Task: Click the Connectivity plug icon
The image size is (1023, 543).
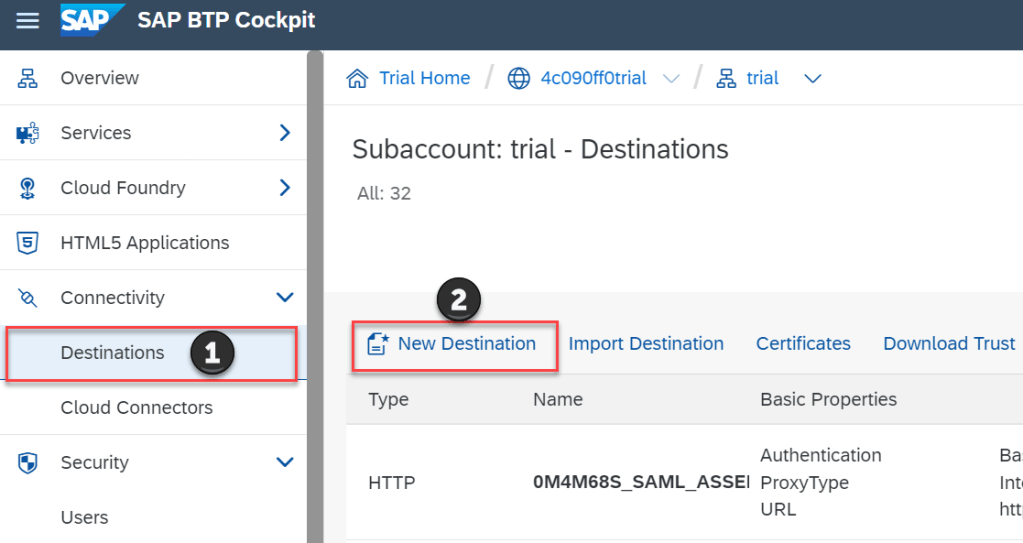Action: pyautogui.click(x=28, y=298)
